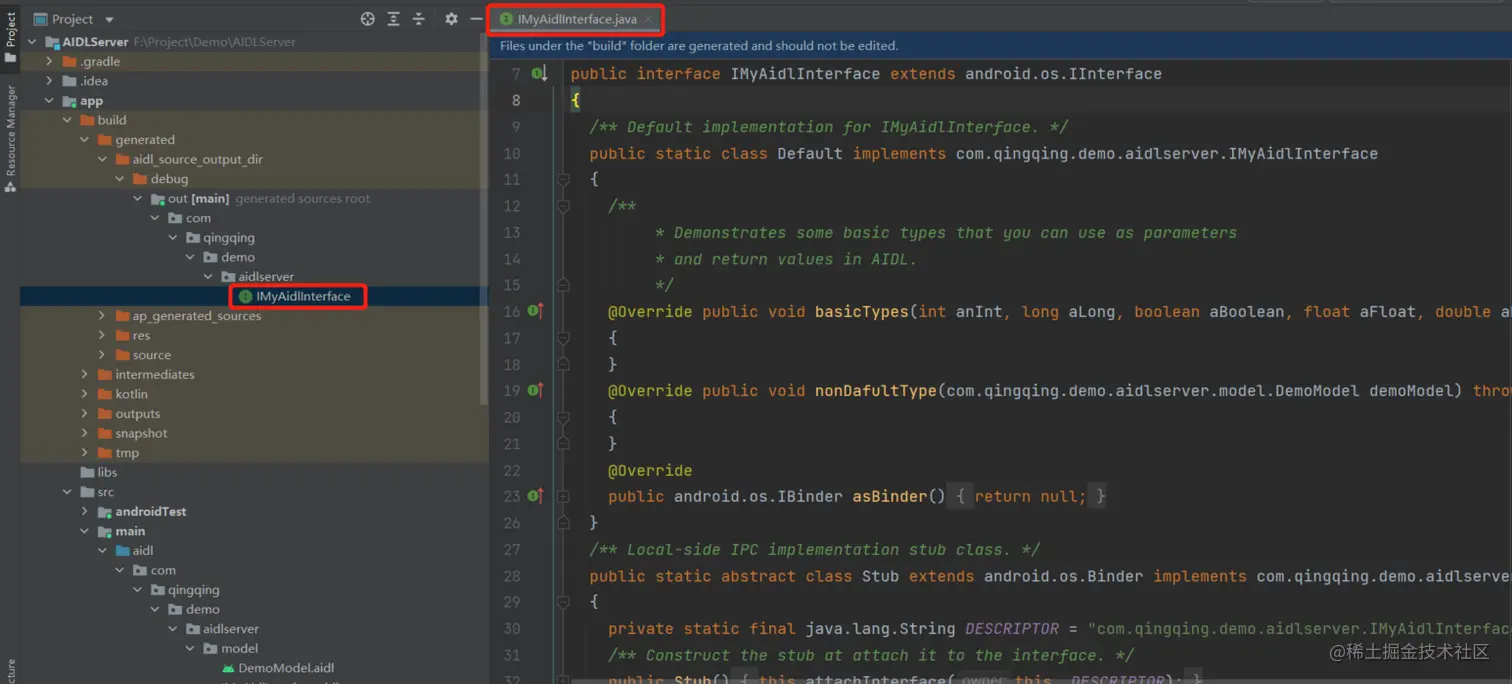This screenshot has width=1512, height=684.
Task: Select the out [main] generated sources root
Action: (260, 198)
